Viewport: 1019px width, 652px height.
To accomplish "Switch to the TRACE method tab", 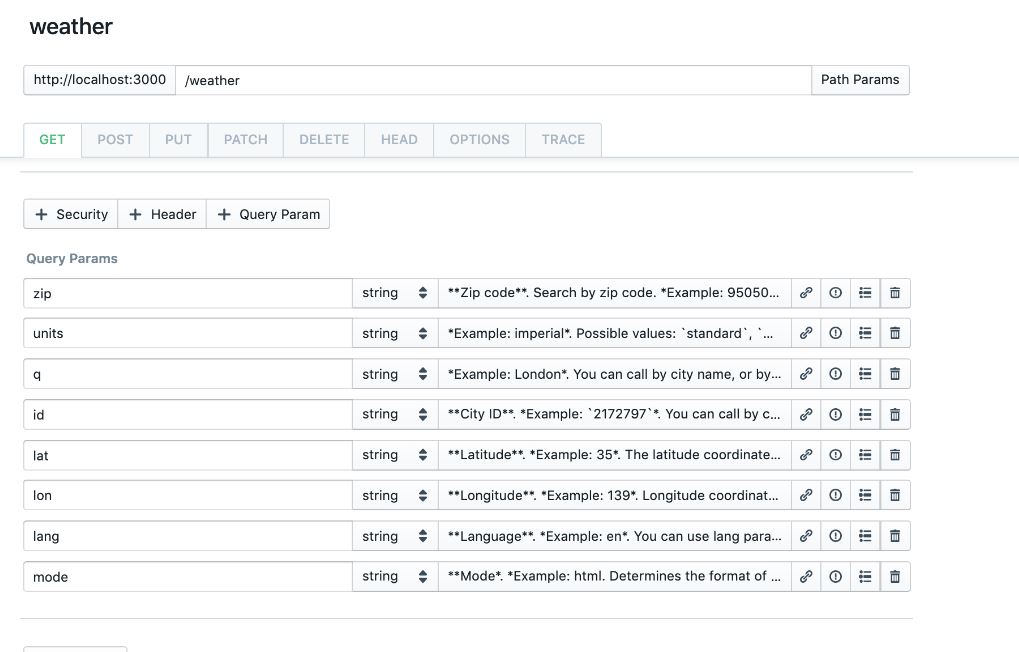I will click(x=563, y=140).
